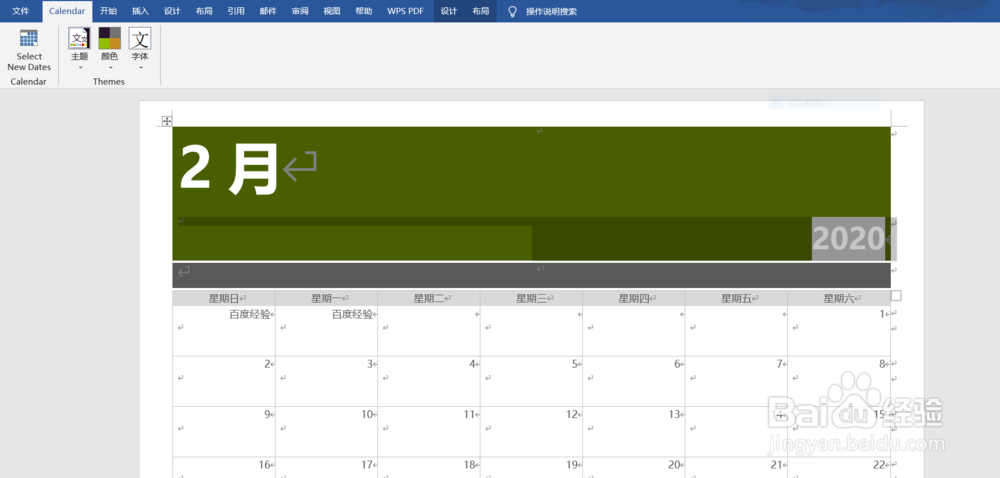Open the 视图 tab
The width and height of the screenshot is (1000, 478).
(x=332, y=11)
